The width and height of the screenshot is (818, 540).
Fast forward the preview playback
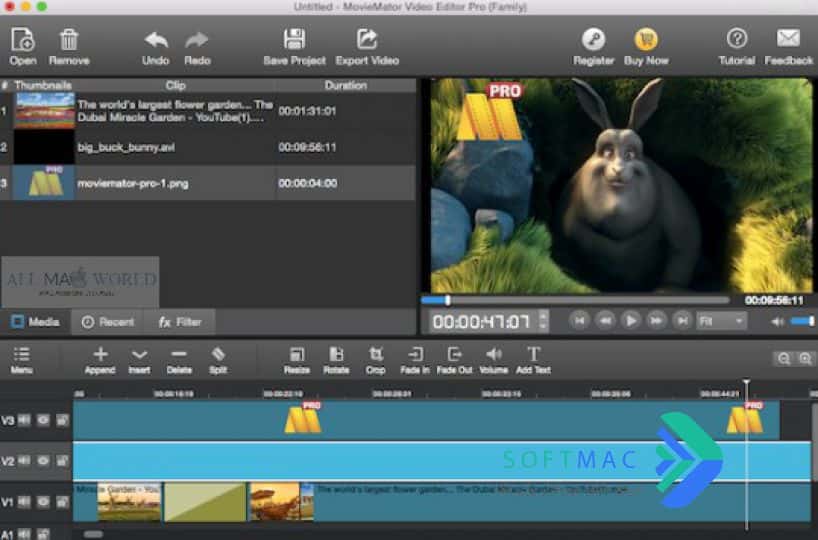point(656,320)
